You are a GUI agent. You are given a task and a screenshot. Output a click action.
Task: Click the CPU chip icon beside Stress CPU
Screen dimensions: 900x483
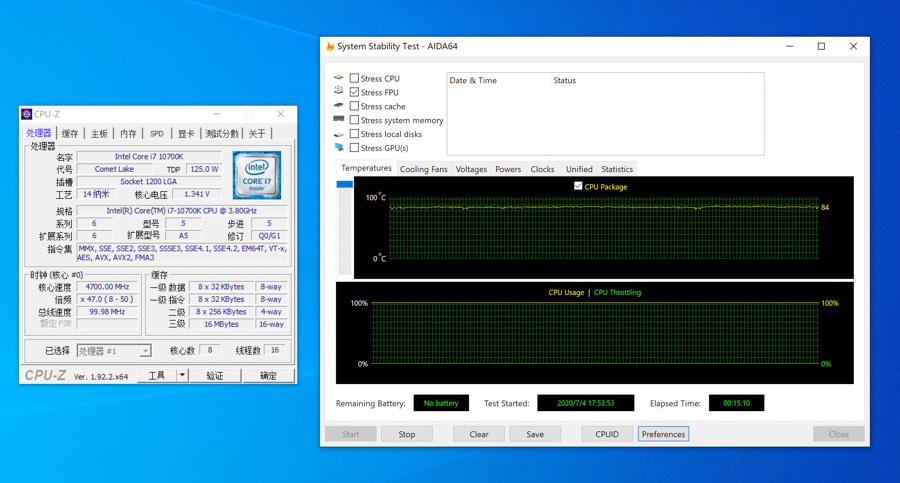click(339, 78)
